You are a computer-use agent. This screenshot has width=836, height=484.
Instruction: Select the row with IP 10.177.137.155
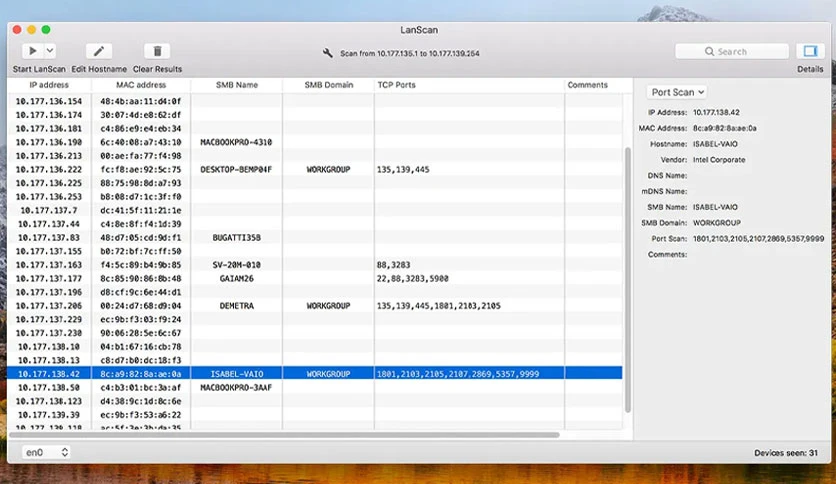[315, 251]
